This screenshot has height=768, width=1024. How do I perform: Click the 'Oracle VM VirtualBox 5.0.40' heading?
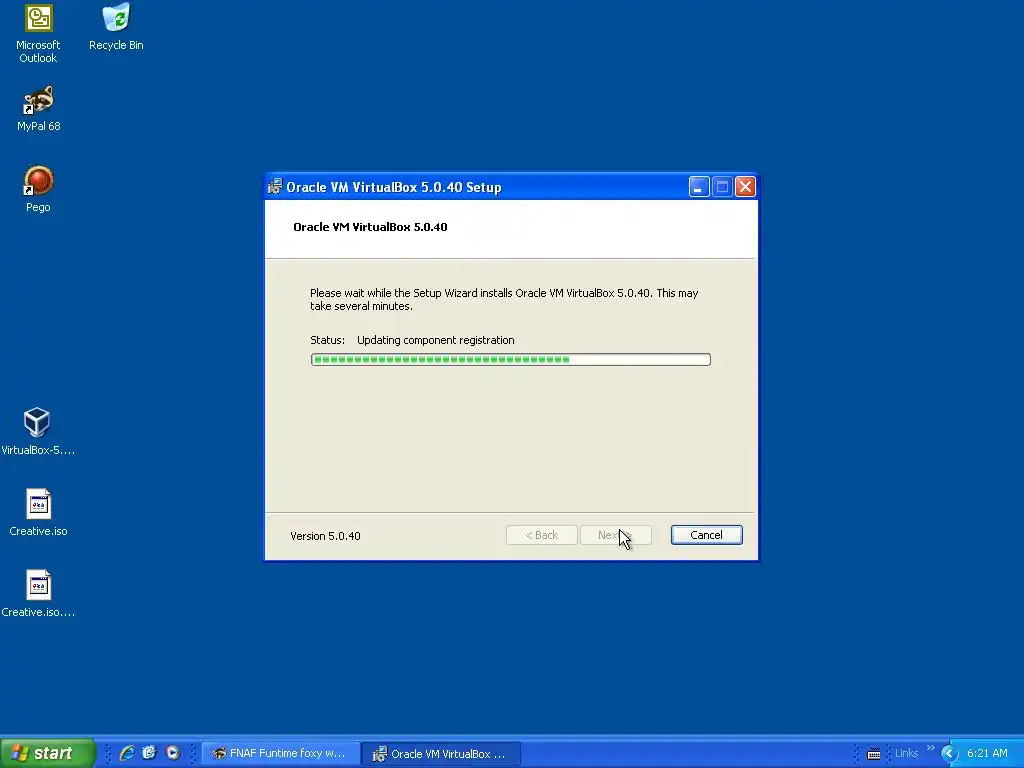click(x=370, y=227)
